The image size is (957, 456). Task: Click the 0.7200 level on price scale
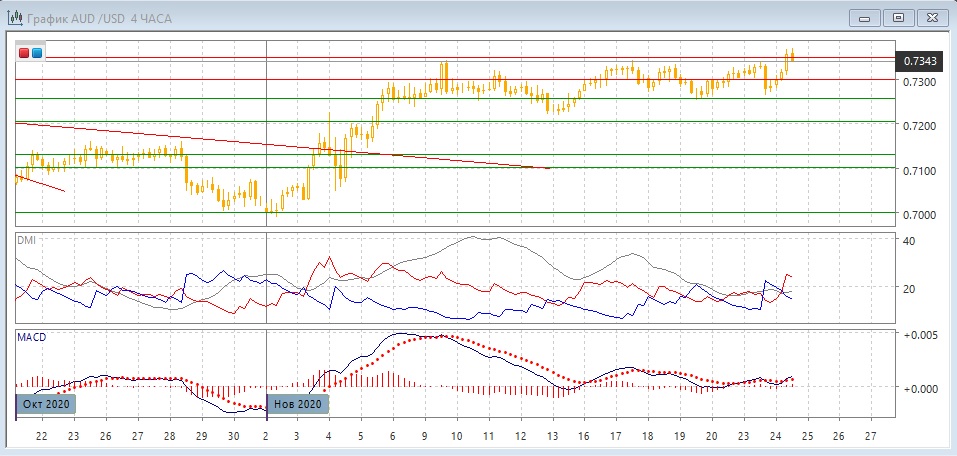point(920,127)
